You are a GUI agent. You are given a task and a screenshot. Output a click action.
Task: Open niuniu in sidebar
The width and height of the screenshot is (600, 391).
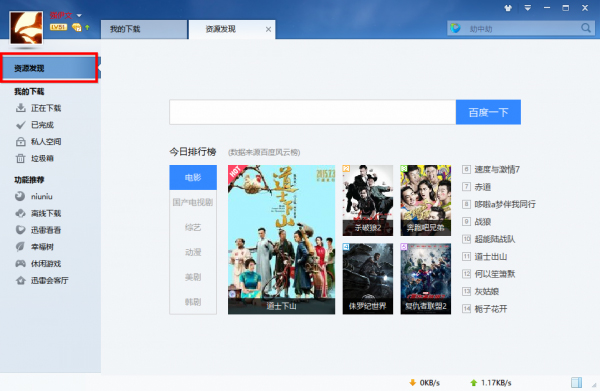coord(42,197)
